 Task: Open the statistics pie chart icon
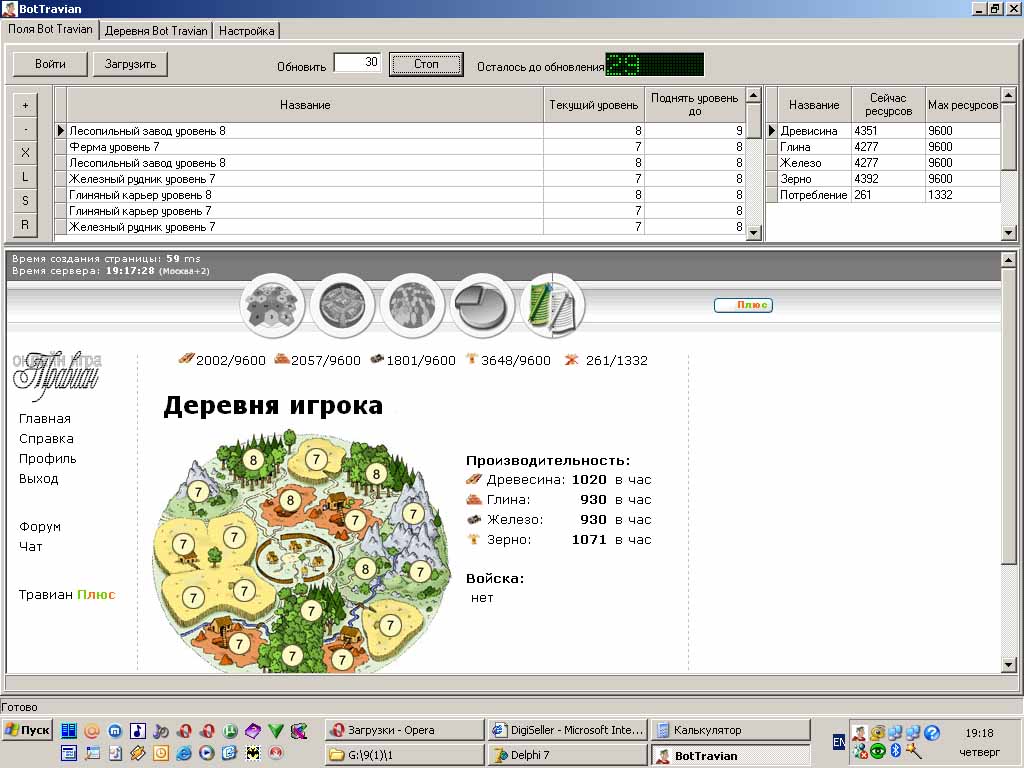pos(483,305)
